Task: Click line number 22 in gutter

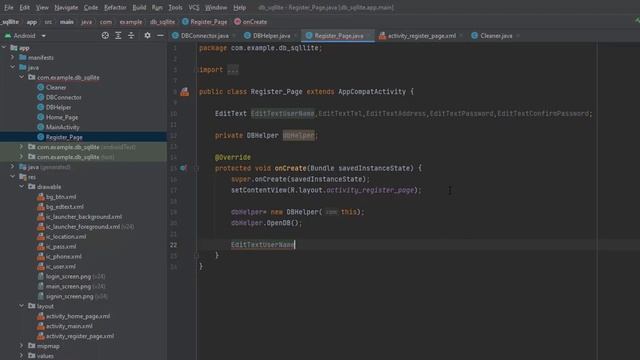Action: coord(173,244)
